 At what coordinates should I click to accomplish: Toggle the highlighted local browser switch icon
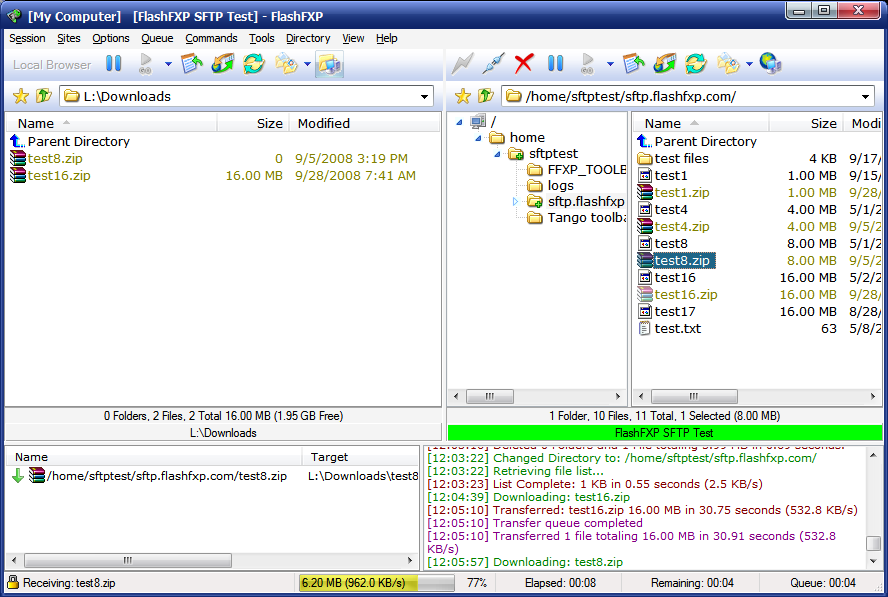coord(329,64)
